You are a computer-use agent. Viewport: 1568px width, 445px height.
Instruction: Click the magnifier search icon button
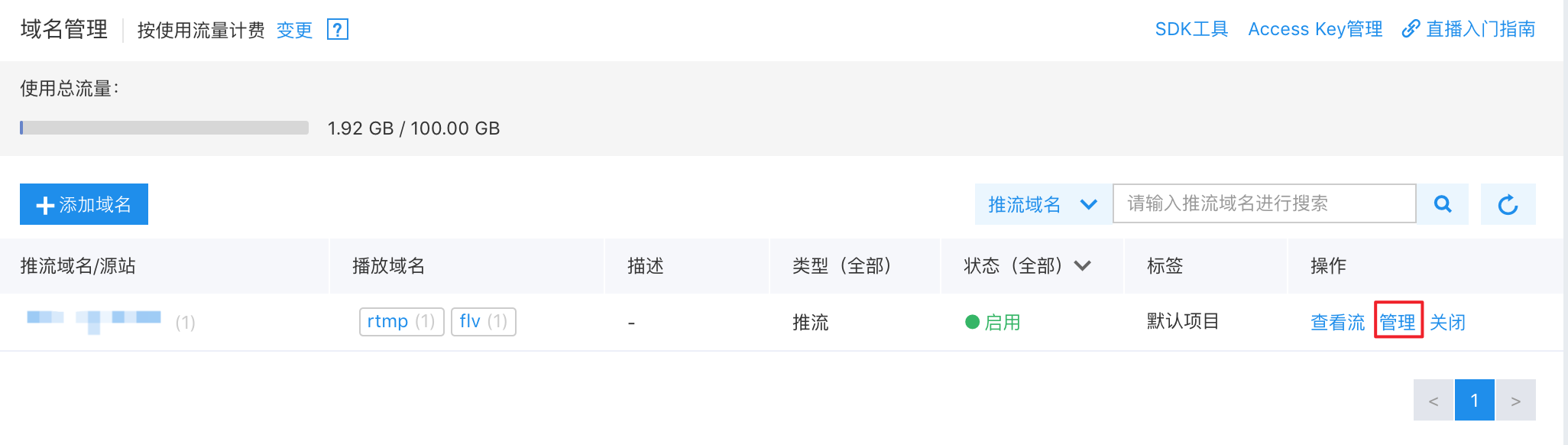[1443, 204]
